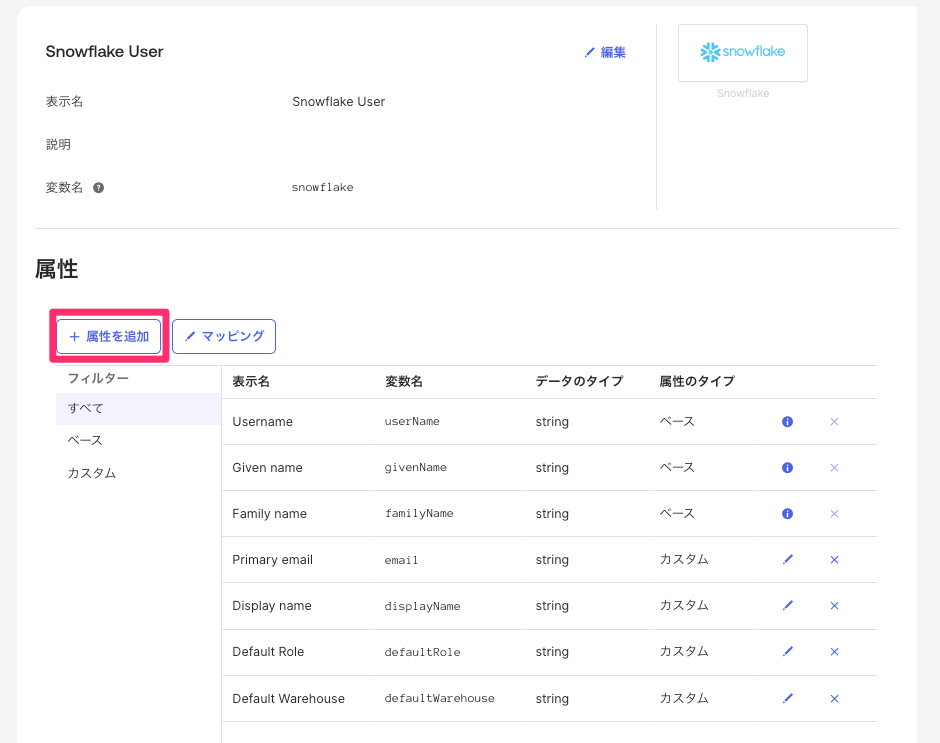Click the info icon for Username row
The image size is (940, 743).
pos(787,422)
